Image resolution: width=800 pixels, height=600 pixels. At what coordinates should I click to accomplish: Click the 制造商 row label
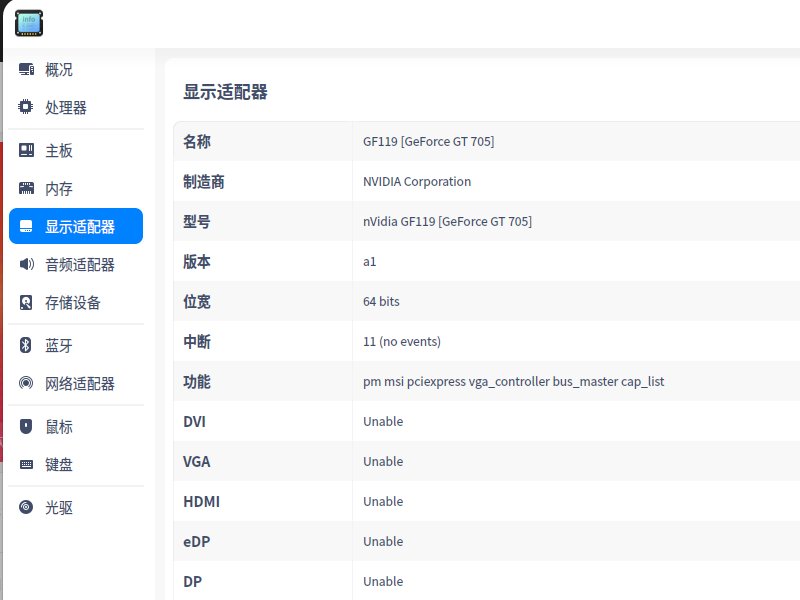[204, 182]
